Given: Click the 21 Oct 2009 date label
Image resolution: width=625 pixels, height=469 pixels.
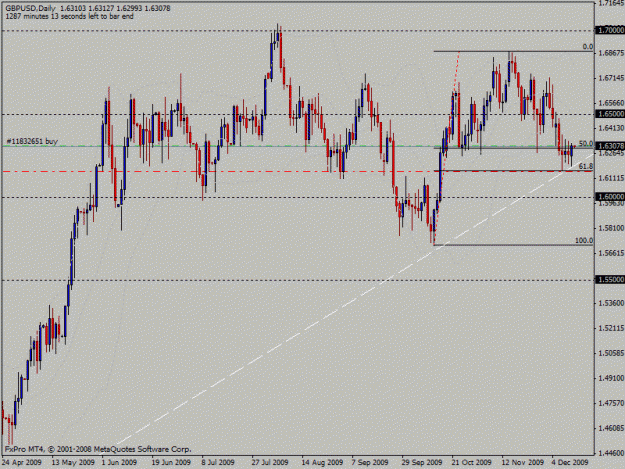Looking at the screenshot, I should pos(472,463).
